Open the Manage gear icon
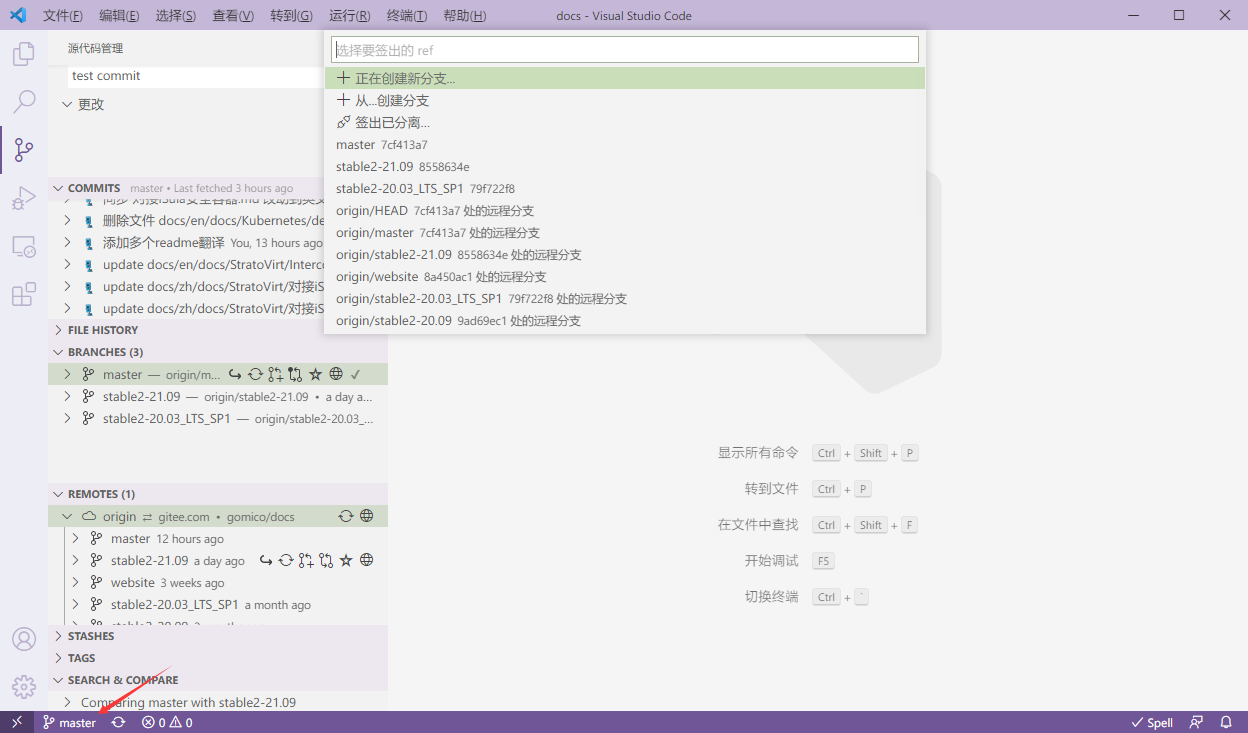 [x=23, y=687]
